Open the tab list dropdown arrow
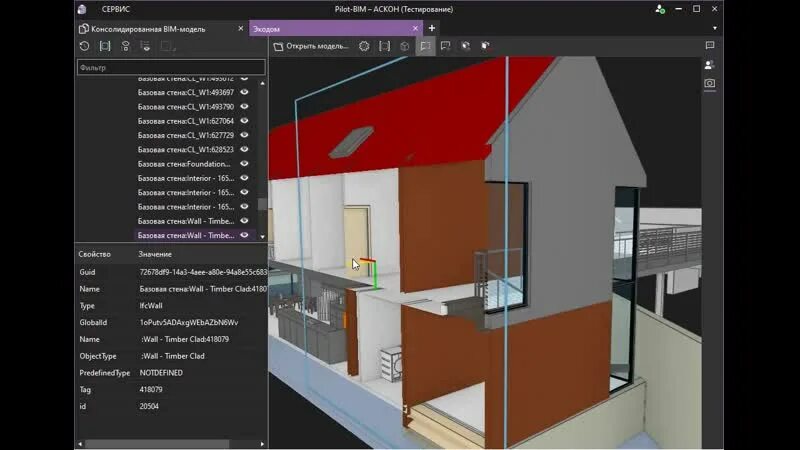The width and height of the screenshot is (800, 450). click(715, 29)
